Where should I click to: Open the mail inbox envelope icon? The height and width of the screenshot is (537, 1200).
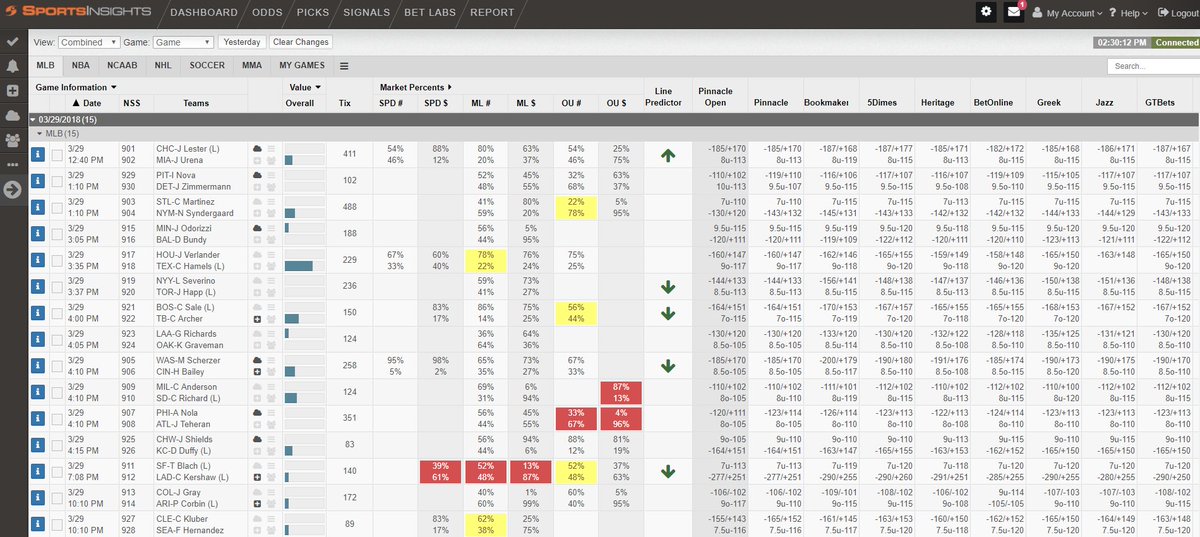pyautogui.click(x=1013, y=12)
